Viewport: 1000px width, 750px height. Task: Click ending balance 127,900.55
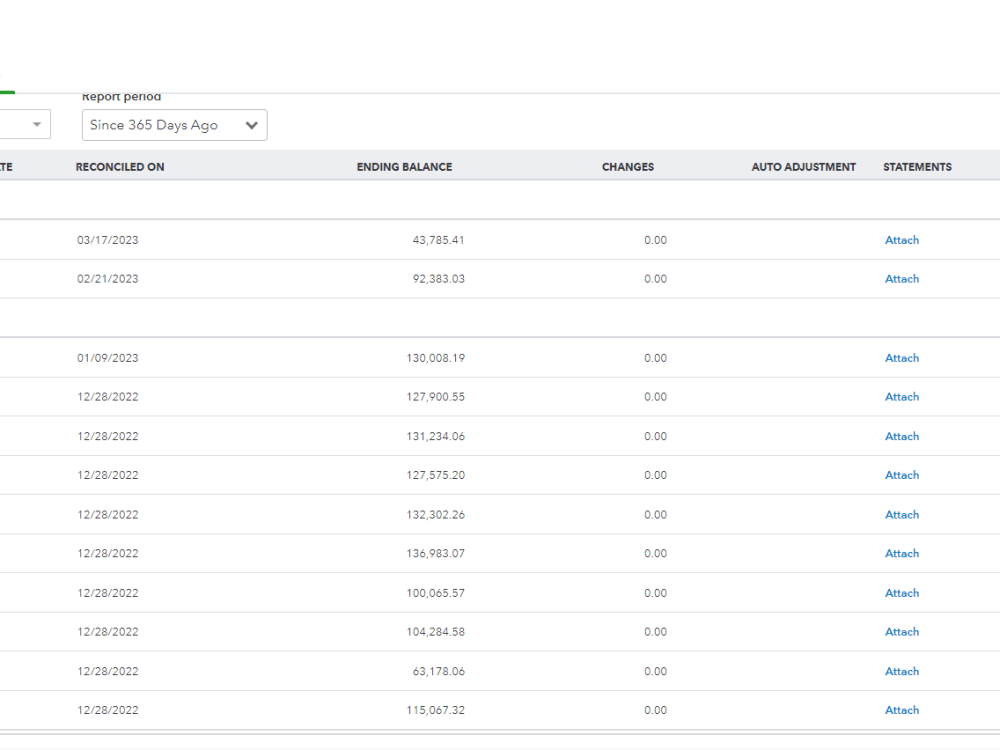tap(436, 397)
